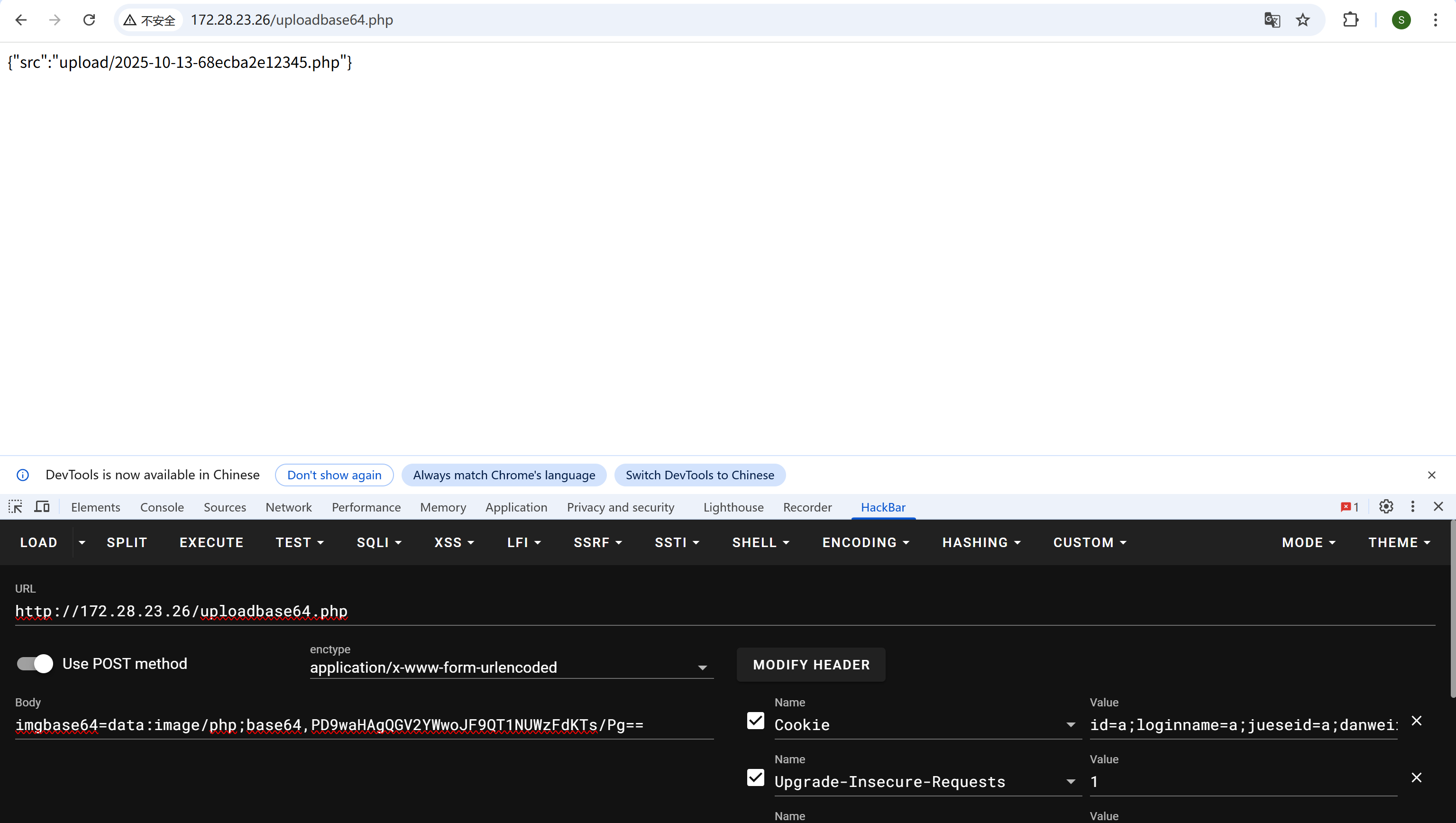Image resolution: width=1456 pixels, height=823 pixels.
Task: Toggle the device toolbar icon in DevTools
Action: click(42, 506)
